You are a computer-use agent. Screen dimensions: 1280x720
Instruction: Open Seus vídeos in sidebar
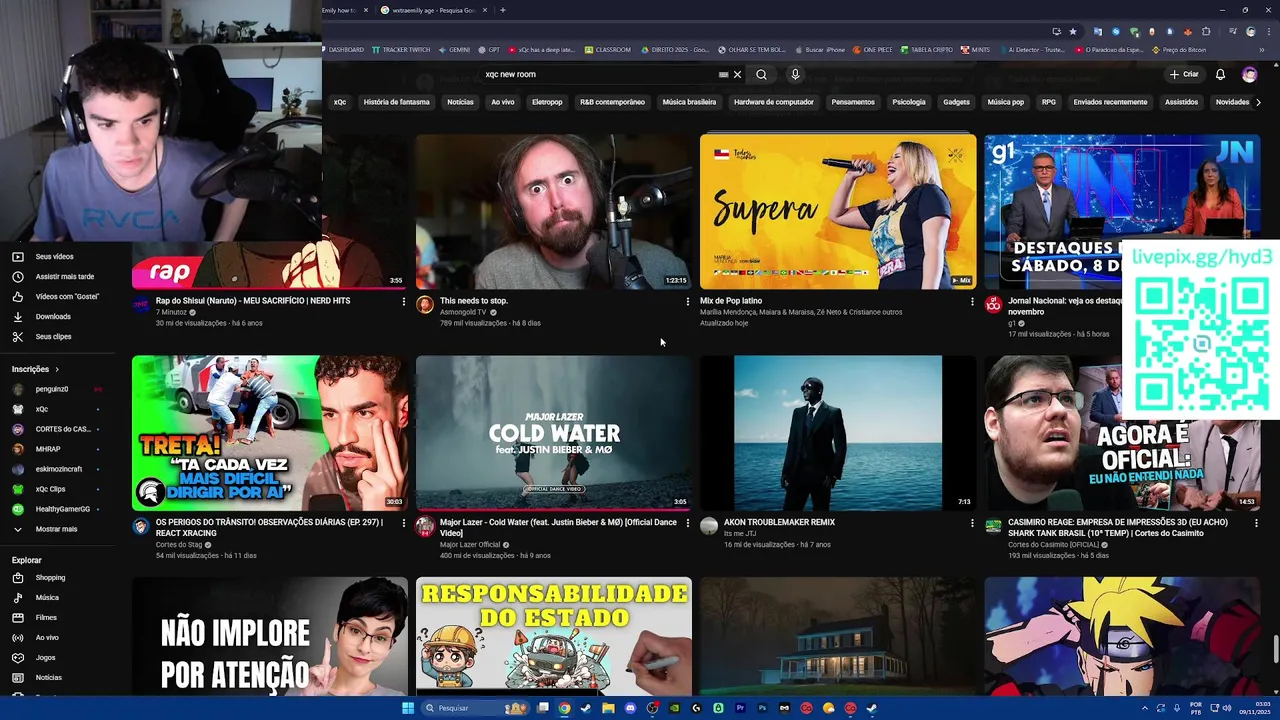pyautogui.click(x=54, y=257)
